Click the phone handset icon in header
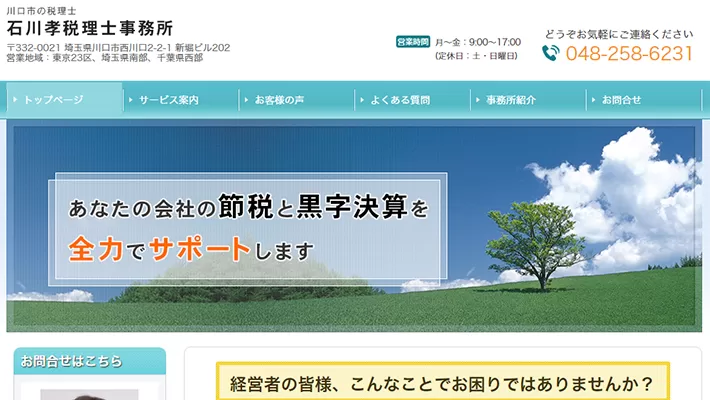710x400 pixels. coord(551,53)
